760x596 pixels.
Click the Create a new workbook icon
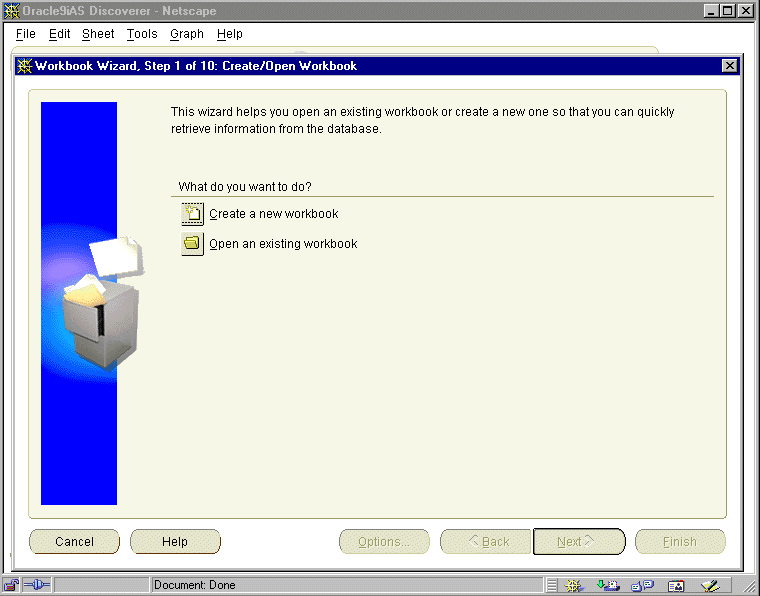click(x=192, y=214)
